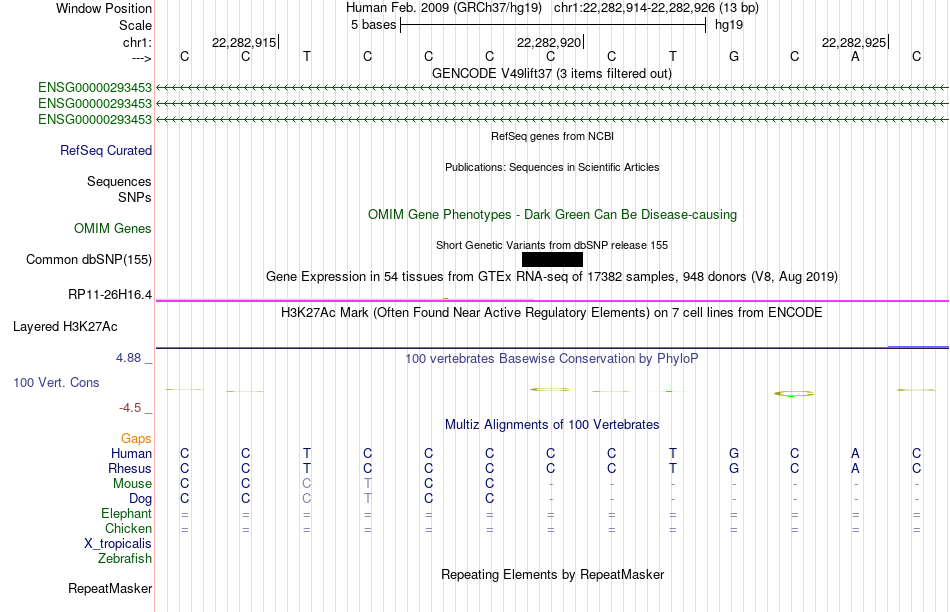Viewport: 950px width, 612px height.
Task: Click the -4.5 PhyloP lower scale value
Action: coord(130,408)
